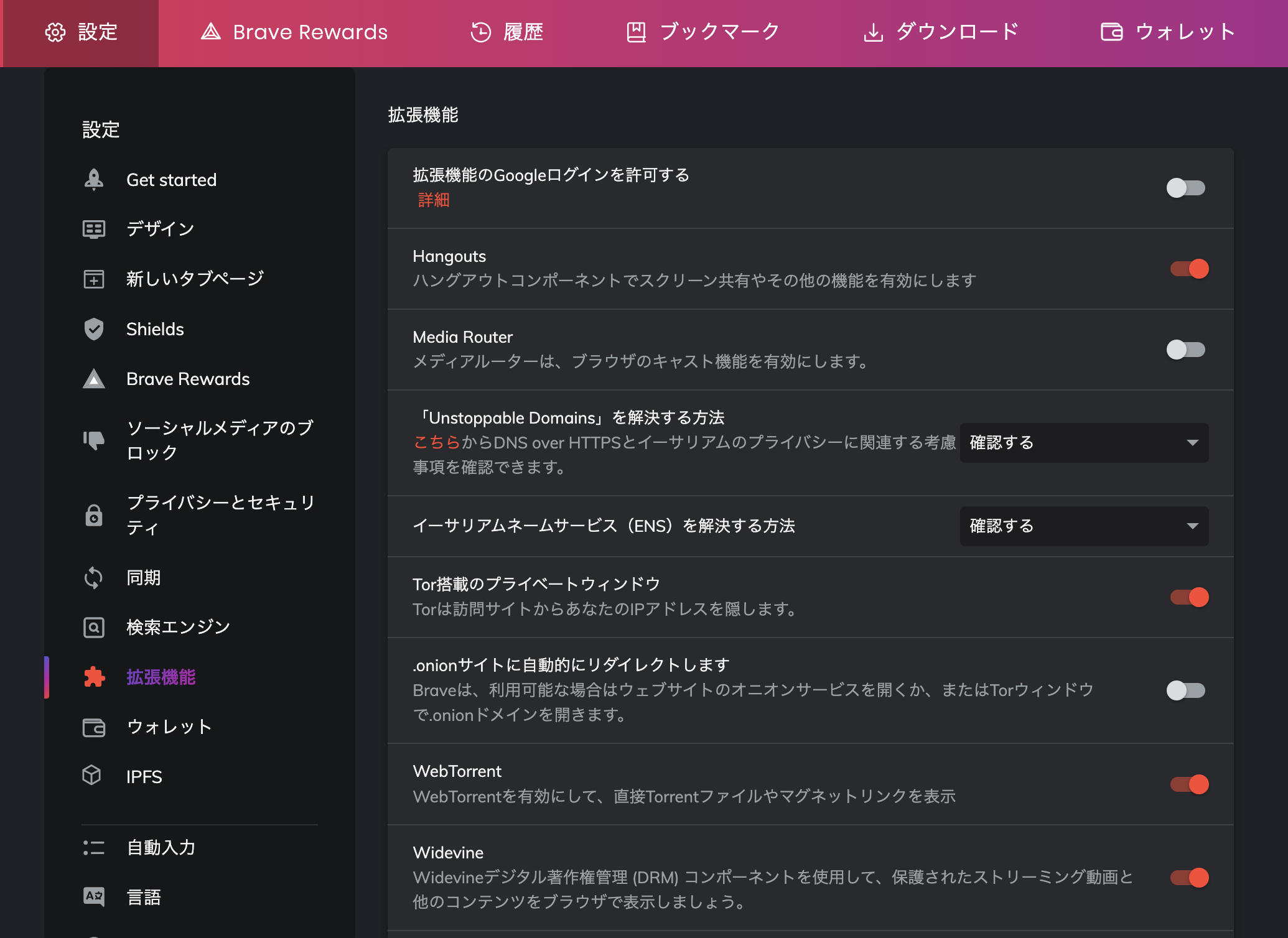Viewport: 1288px width, 938px height.
Task: Open the 履歴 history tab
Action: pos(506,32)
